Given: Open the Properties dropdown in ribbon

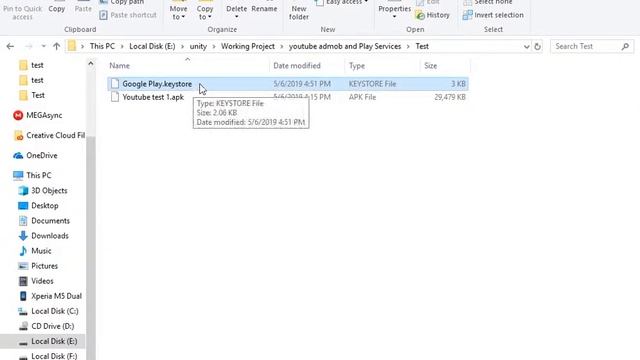Looking at the screenshot, I should click(x=394, y=17).
